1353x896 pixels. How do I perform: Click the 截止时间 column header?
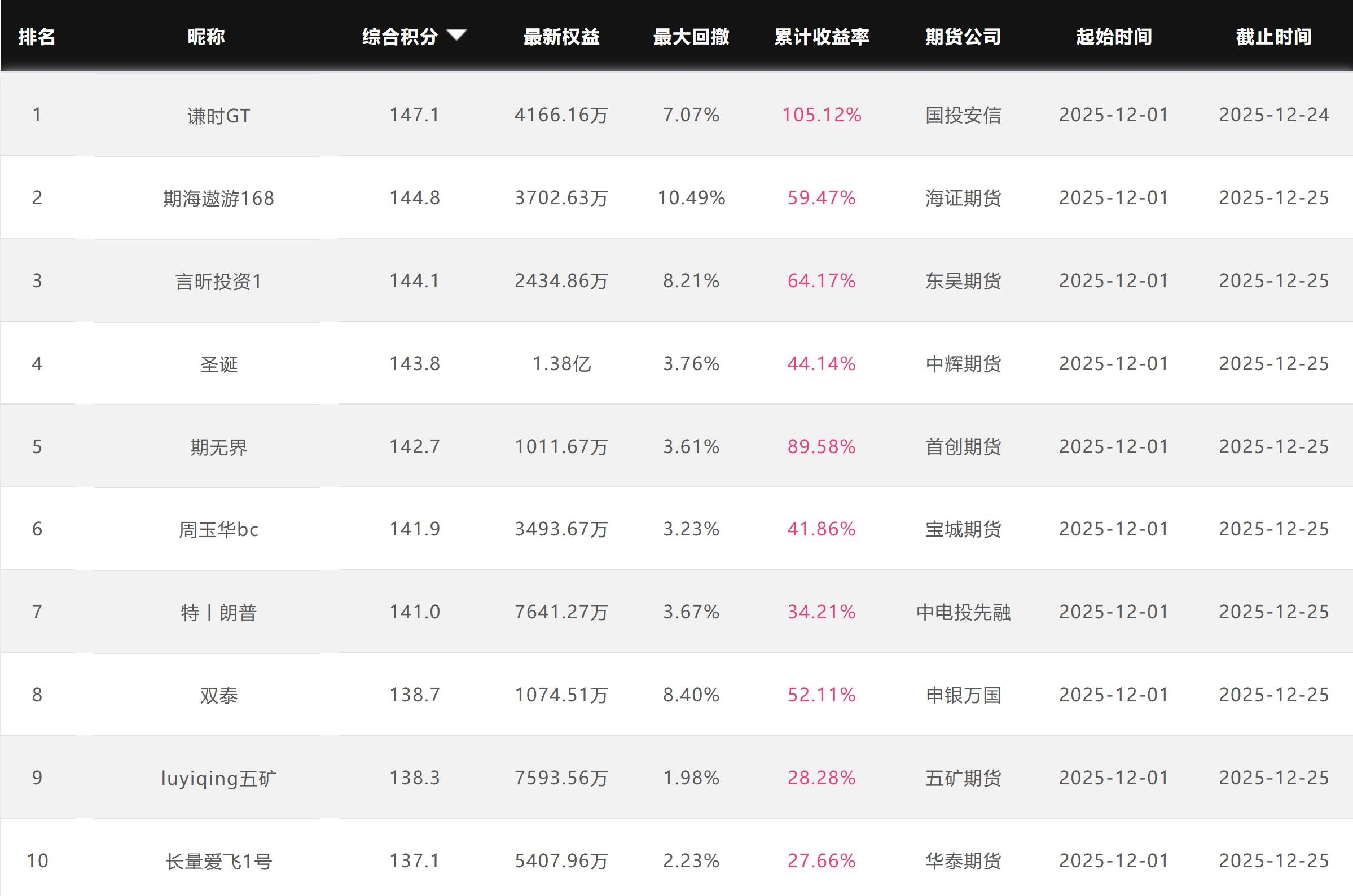pyautogui.click(x=1273, y=37)
